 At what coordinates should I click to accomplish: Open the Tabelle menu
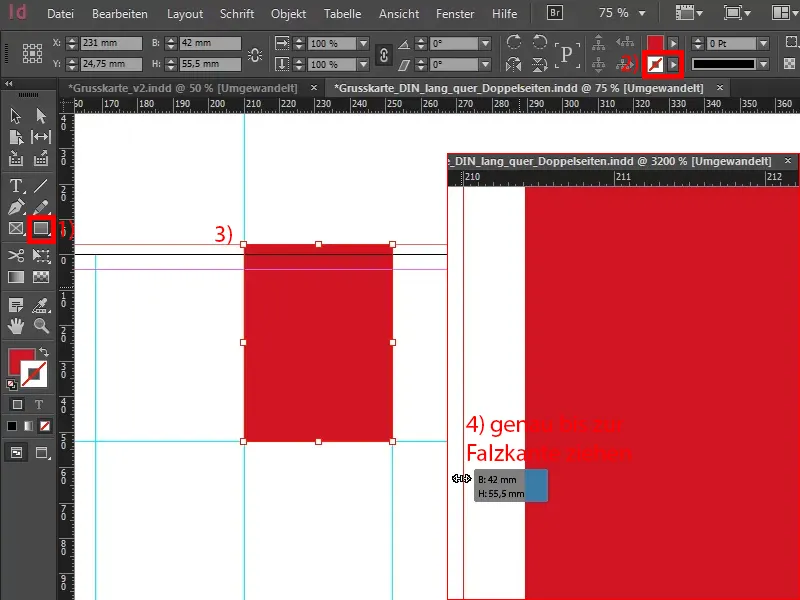click(x=342, y=14)
